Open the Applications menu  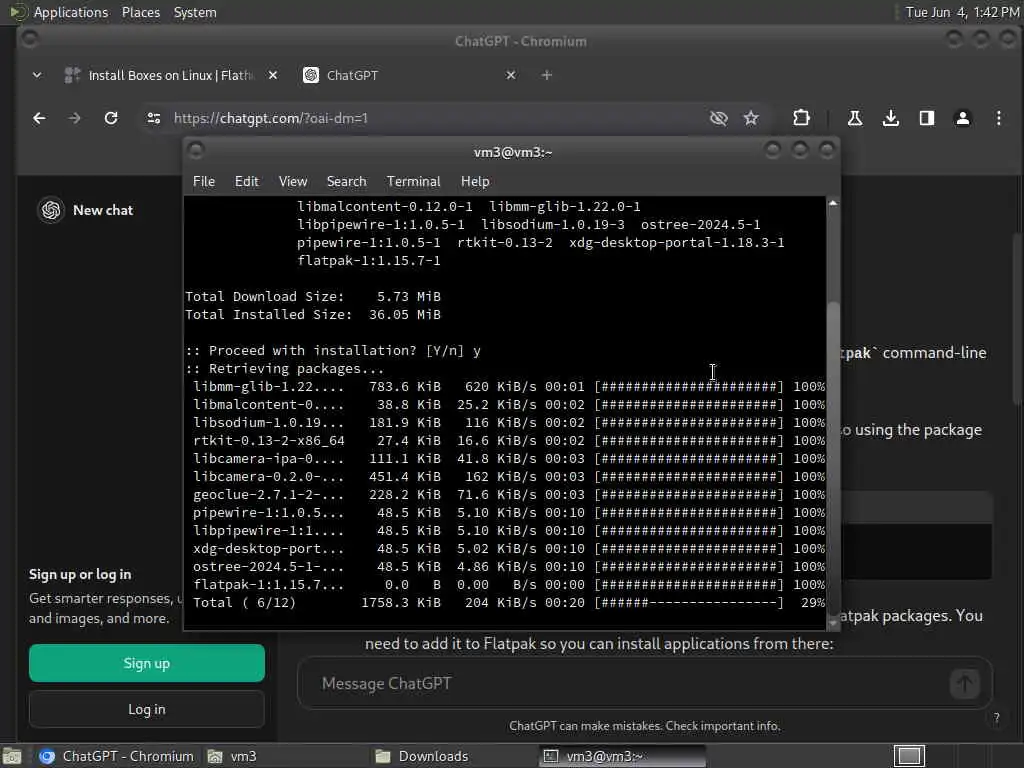tap(71, 12)
